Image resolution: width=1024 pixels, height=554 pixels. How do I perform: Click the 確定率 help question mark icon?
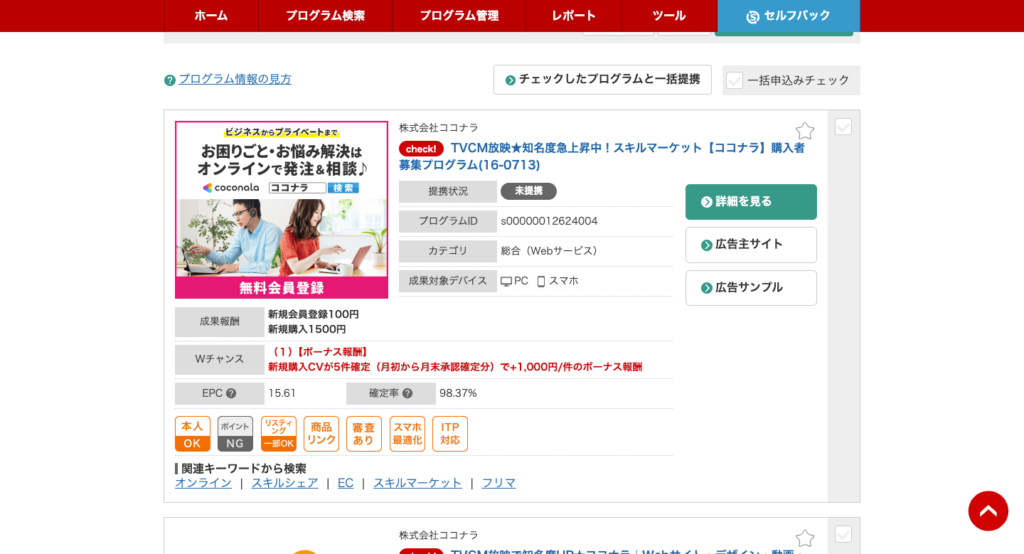tap(408, 393)
